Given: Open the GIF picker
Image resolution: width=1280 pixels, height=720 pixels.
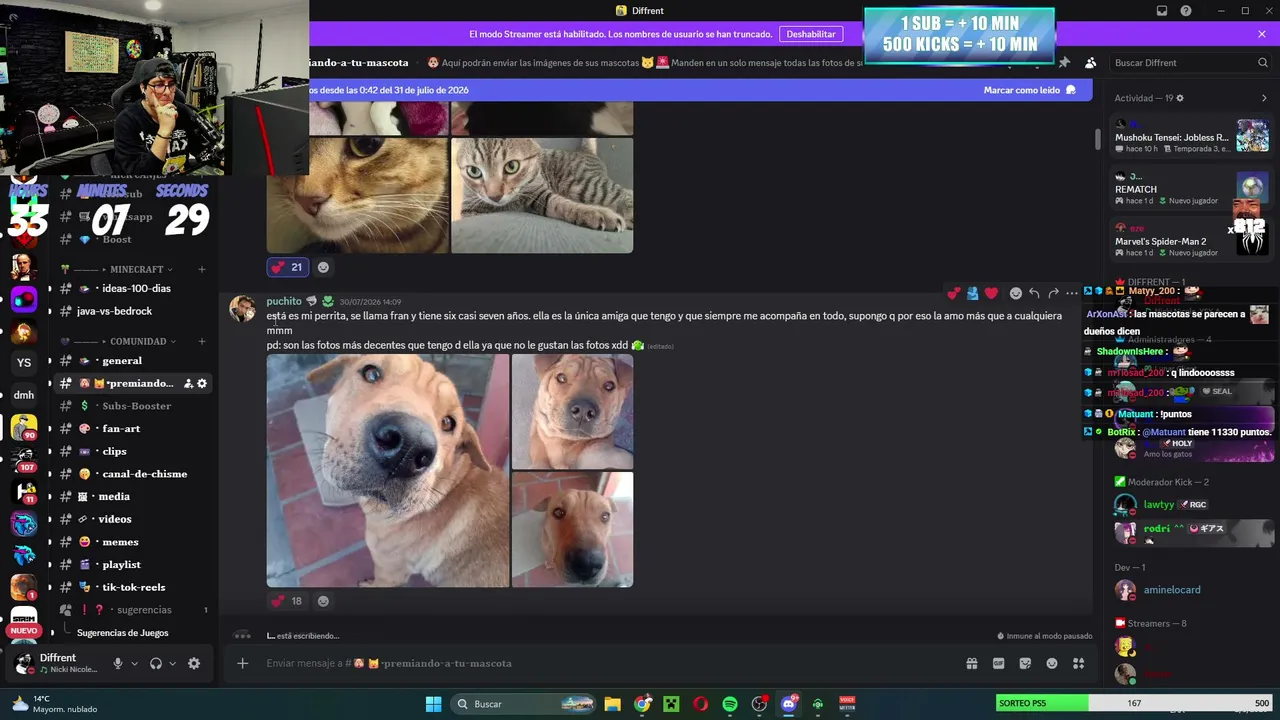Looking at the screenshot, I should pyautogui.click(x=998, y=663).
